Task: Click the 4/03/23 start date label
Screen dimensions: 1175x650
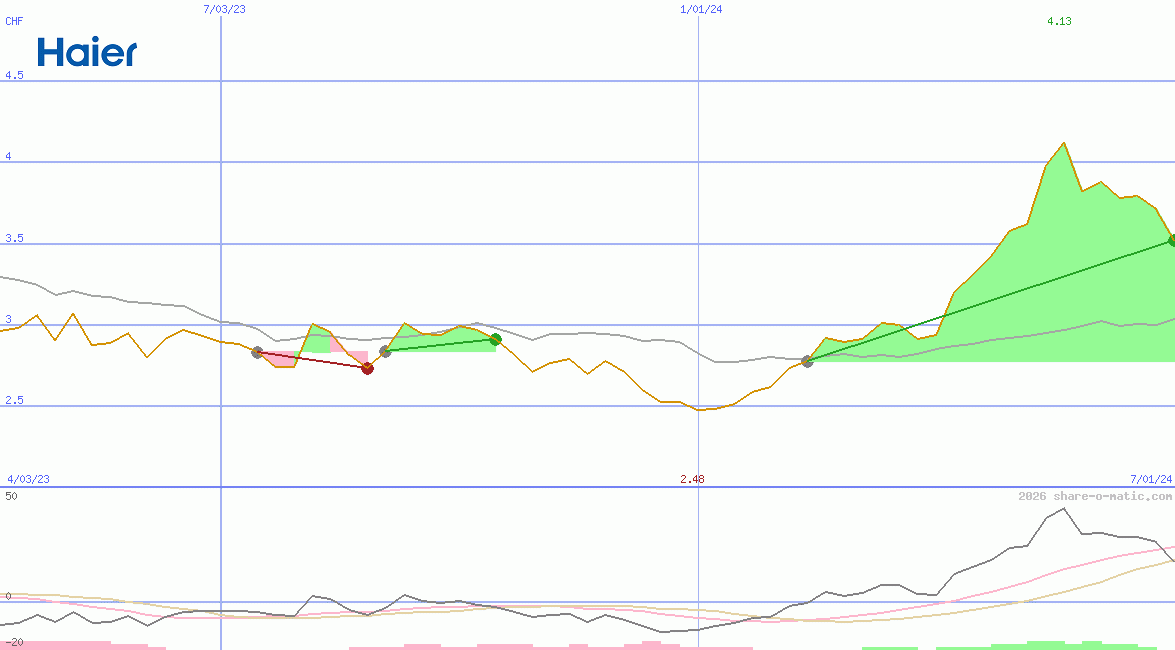Action: pos(28,479)
